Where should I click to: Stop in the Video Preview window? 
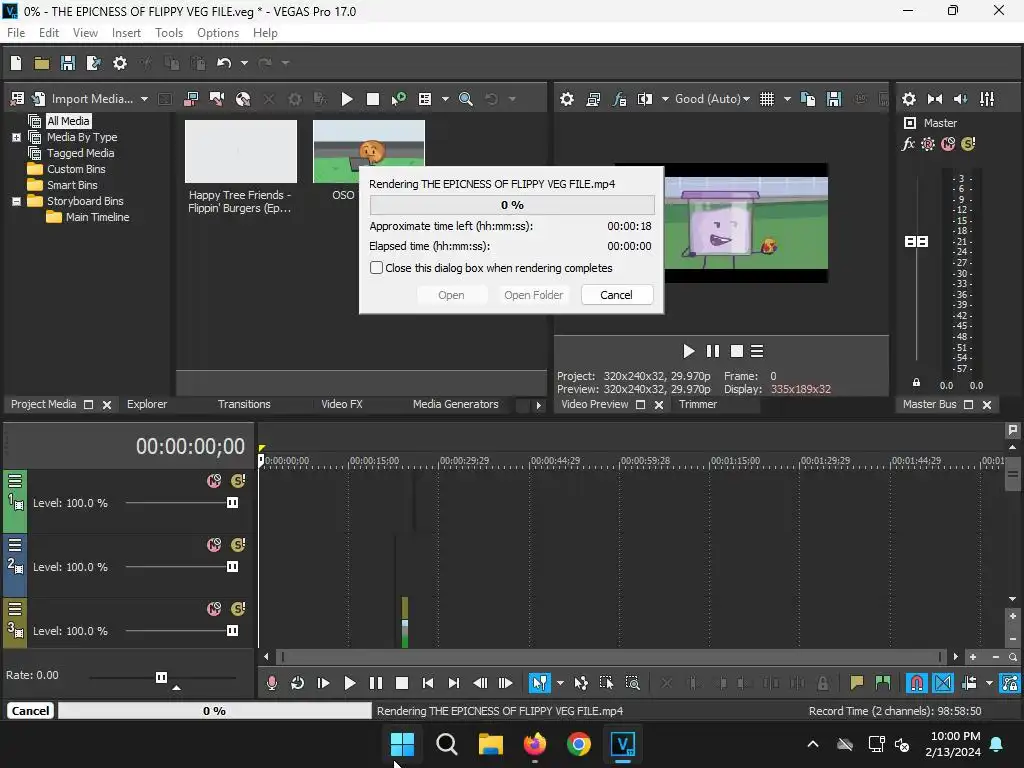point(737,351)
